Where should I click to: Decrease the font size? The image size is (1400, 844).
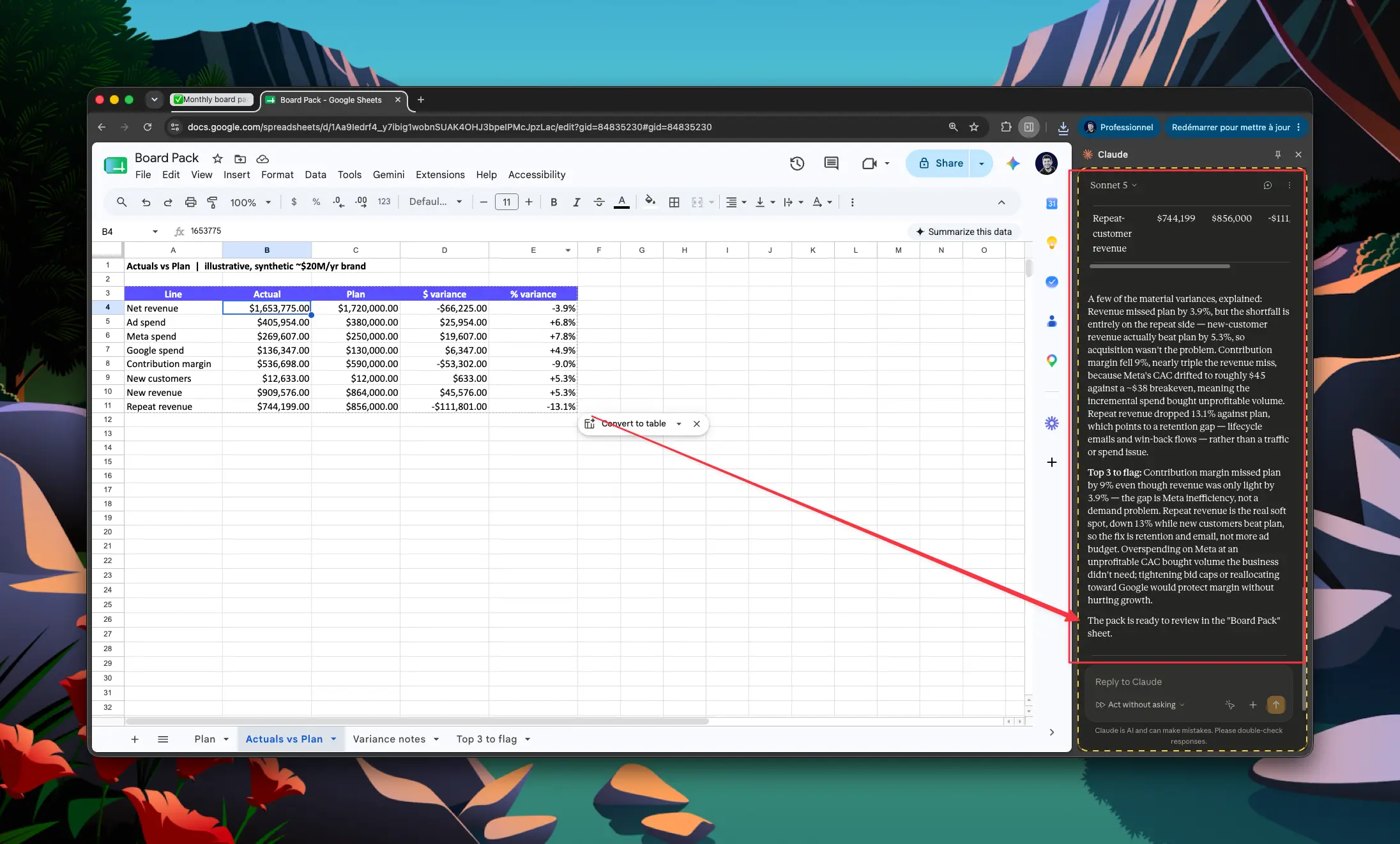483,202
